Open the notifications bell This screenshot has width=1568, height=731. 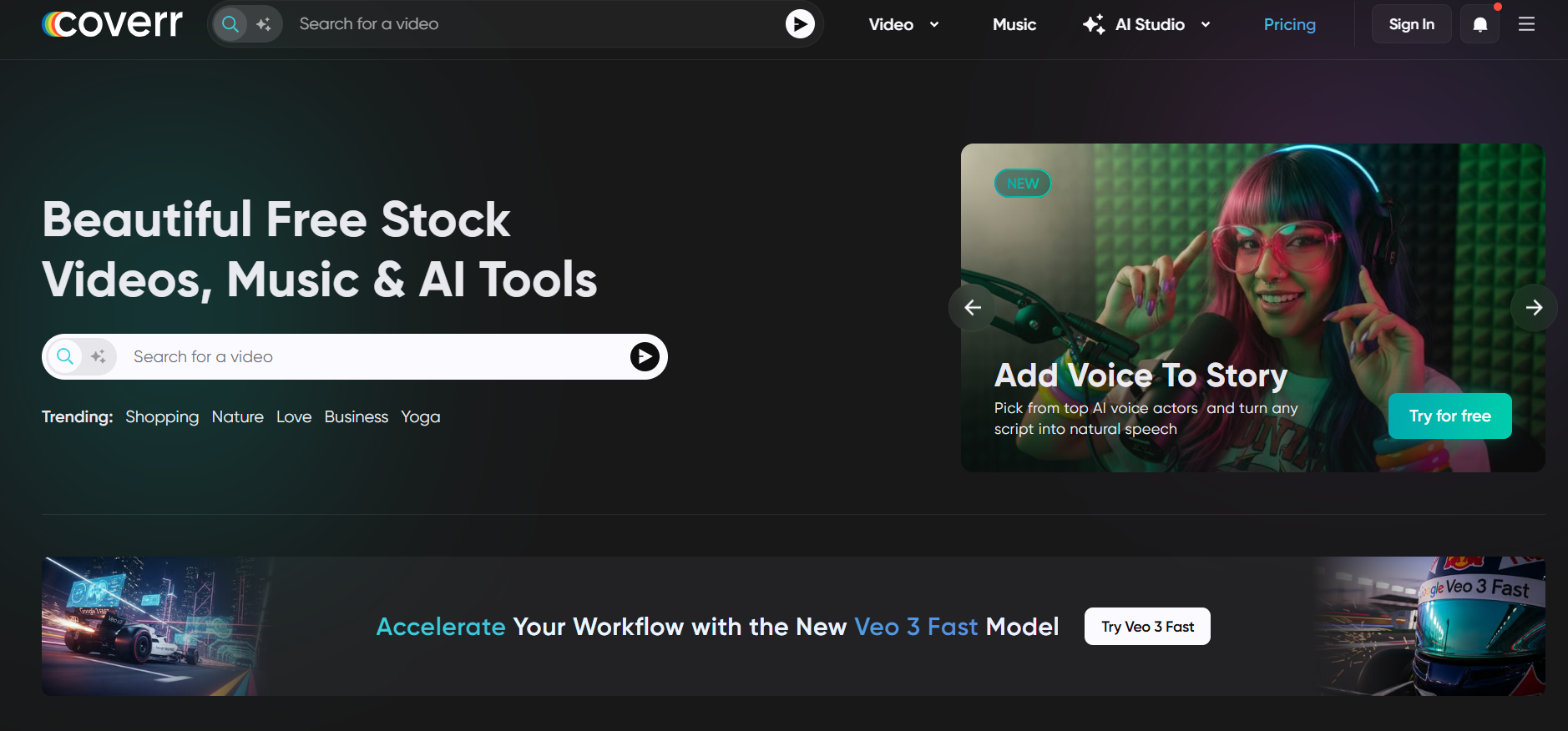point(1479,24)
